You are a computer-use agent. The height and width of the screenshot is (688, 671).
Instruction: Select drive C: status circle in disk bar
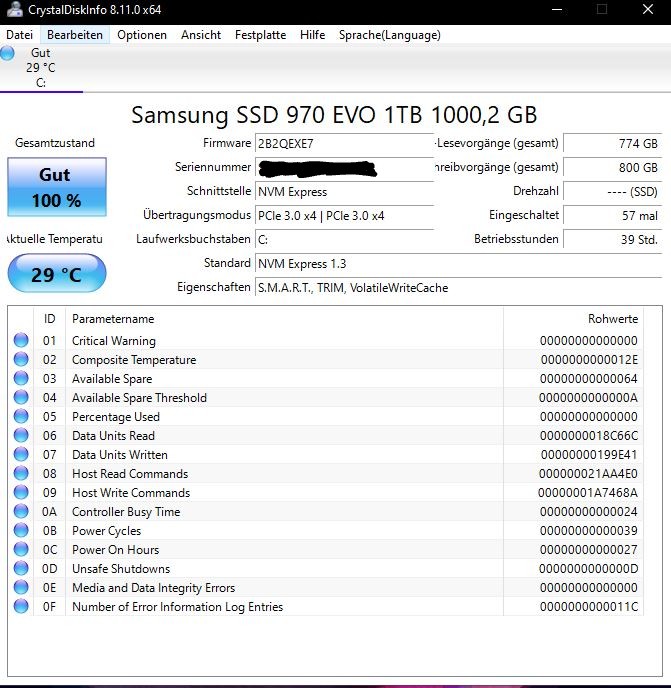(7, 53)
